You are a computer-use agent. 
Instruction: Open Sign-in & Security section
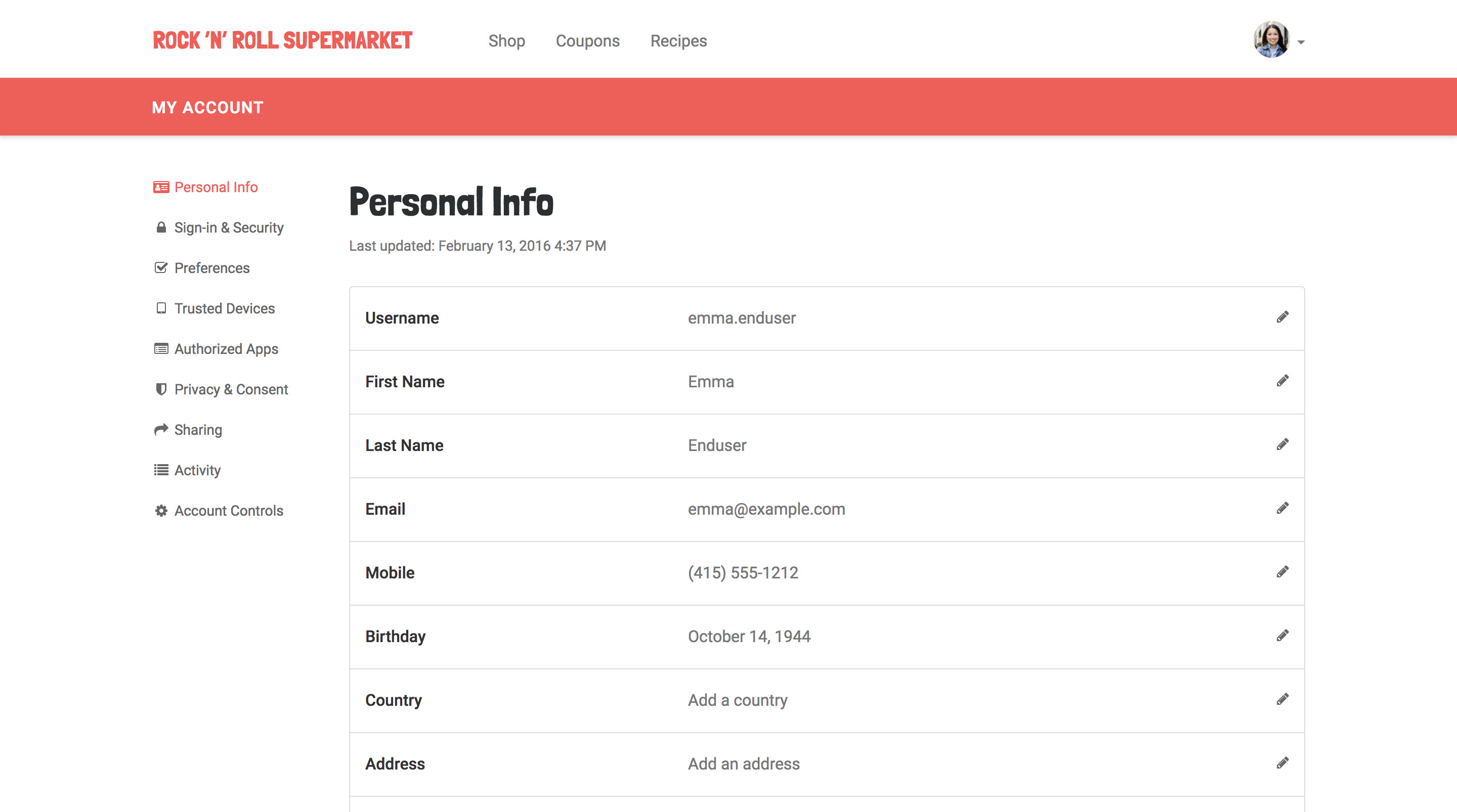229,228
